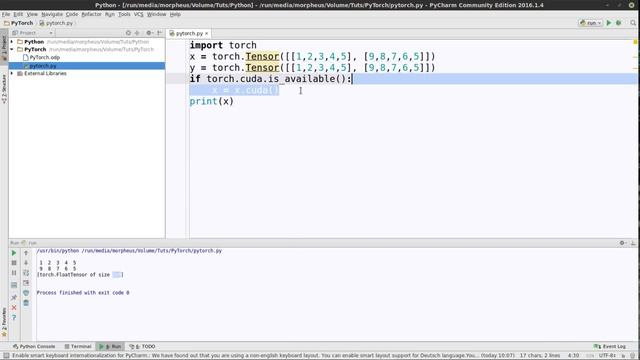The image size is (640, 360).
Task: Open Project panel settings gear
Action: point(149,33)
